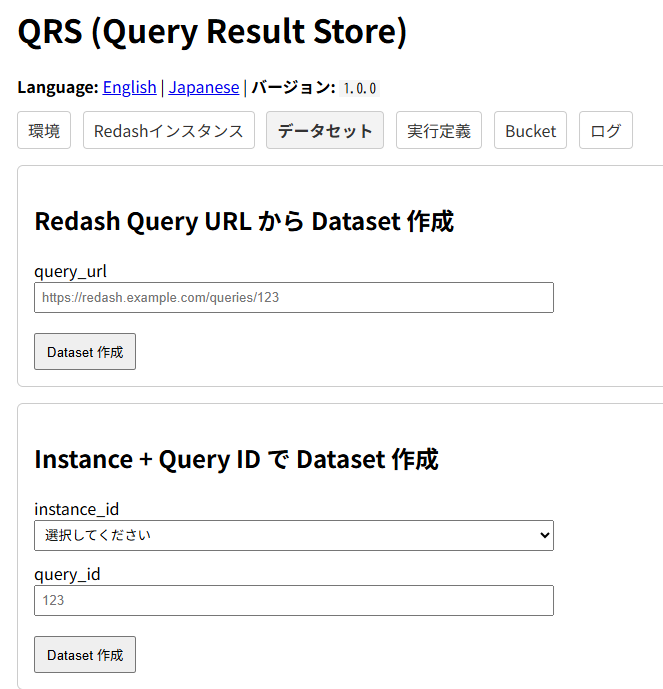This screenshot has height=689, width=663.
Task: Click the version number 1.0.0
Action: 359,88
